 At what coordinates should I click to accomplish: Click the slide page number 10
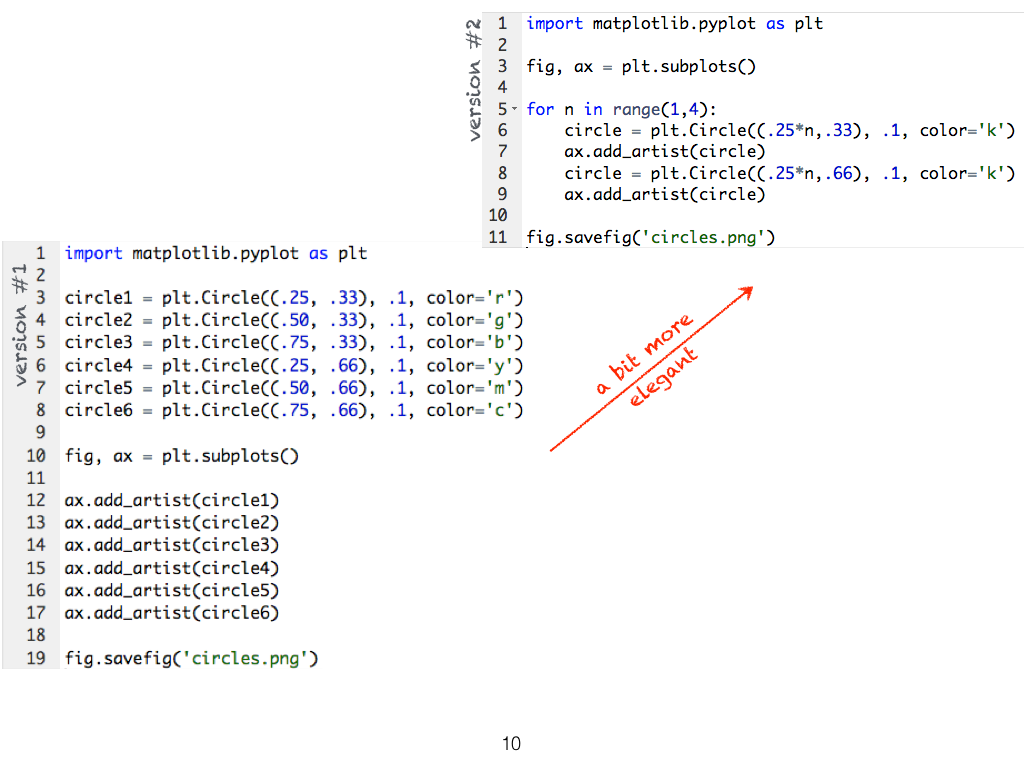[x=511, y=743]
